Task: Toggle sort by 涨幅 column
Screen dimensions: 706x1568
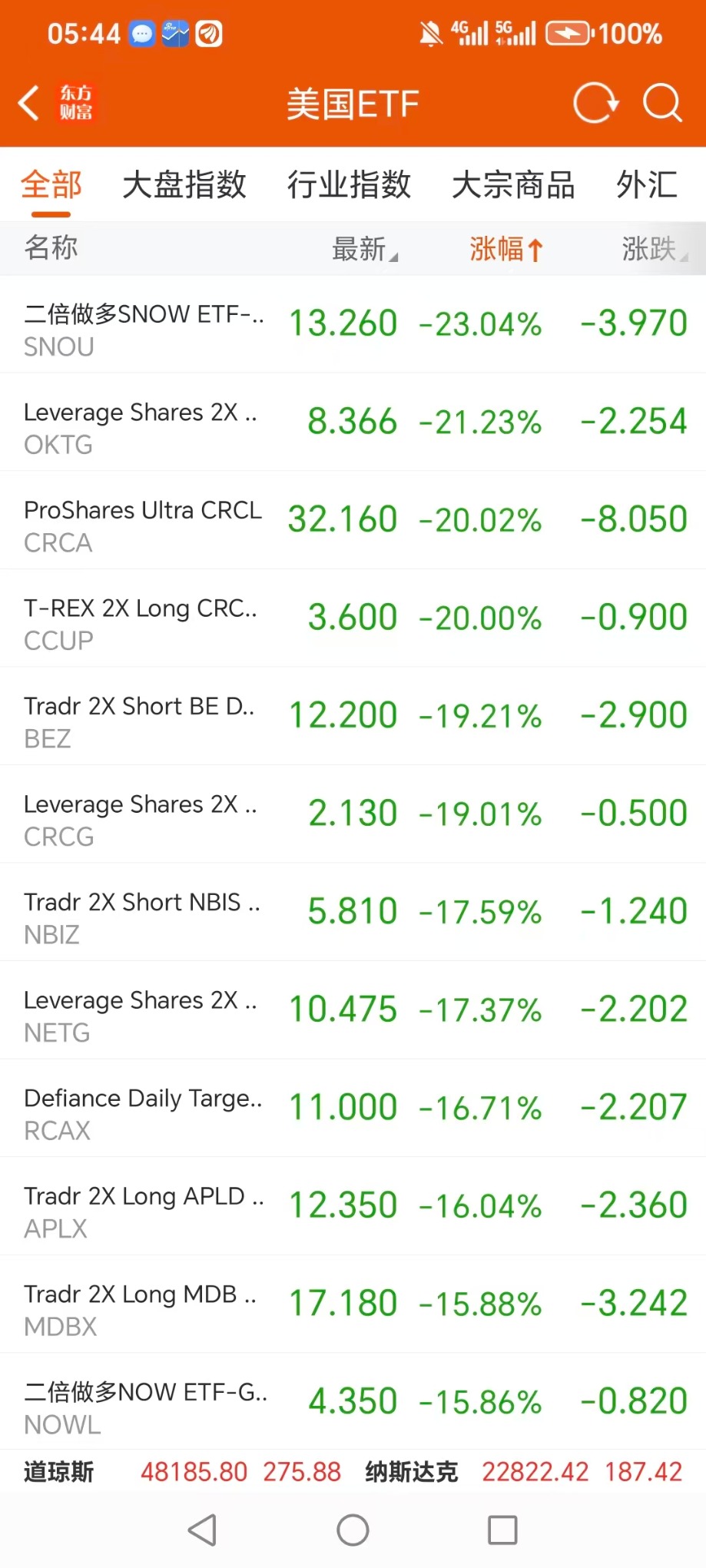Action: [x=505, y=249]
